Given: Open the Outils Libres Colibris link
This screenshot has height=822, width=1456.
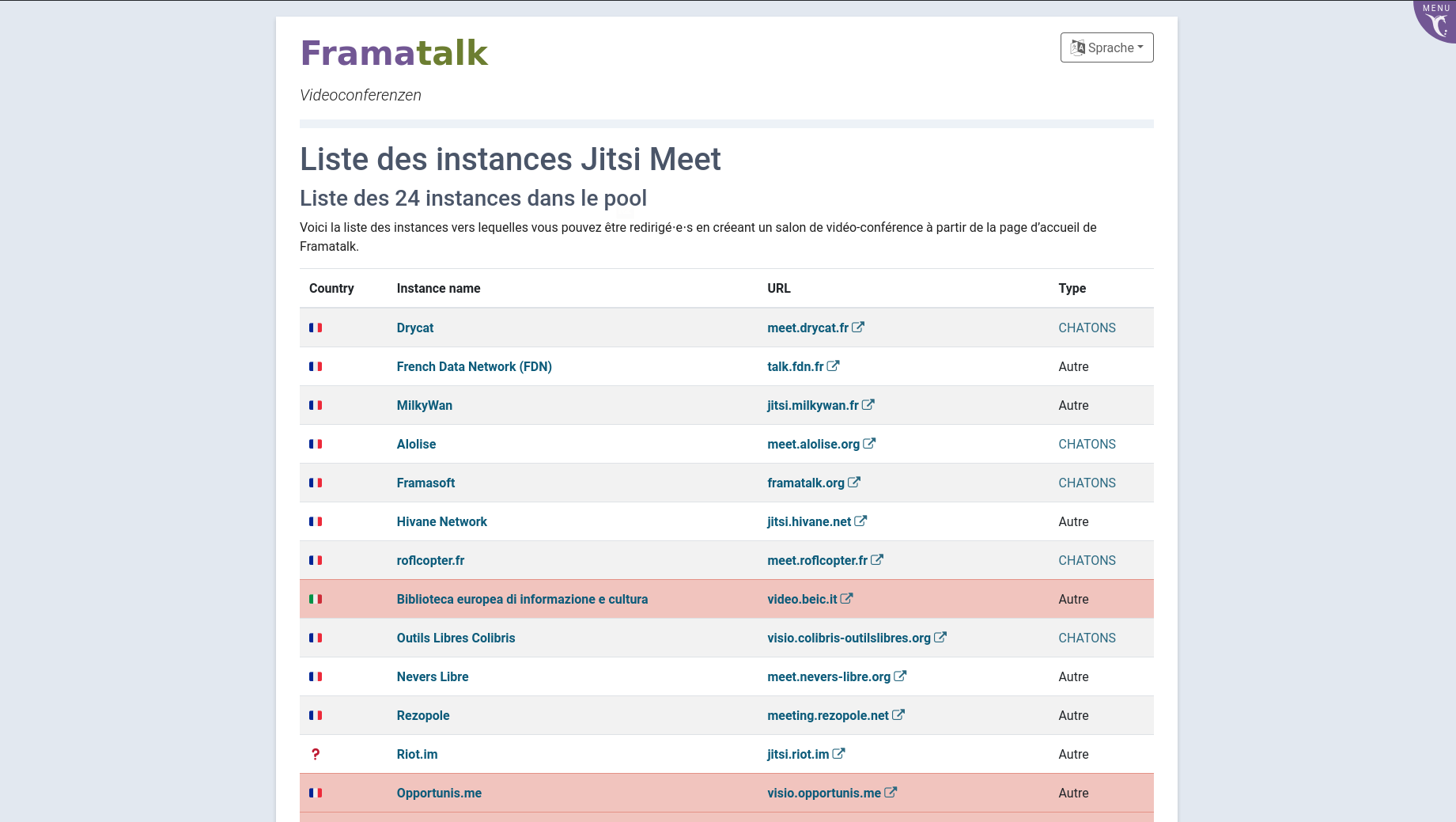Looking at the screenshot, I should point(456,638).
